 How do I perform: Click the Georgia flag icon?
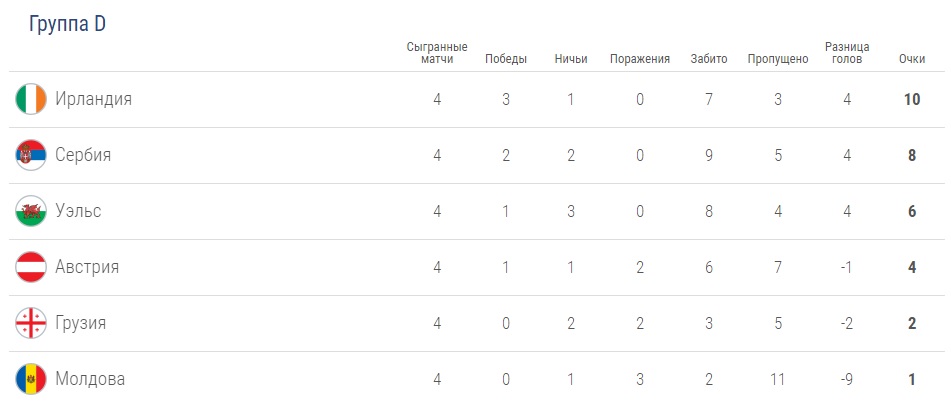coord(31,323)
